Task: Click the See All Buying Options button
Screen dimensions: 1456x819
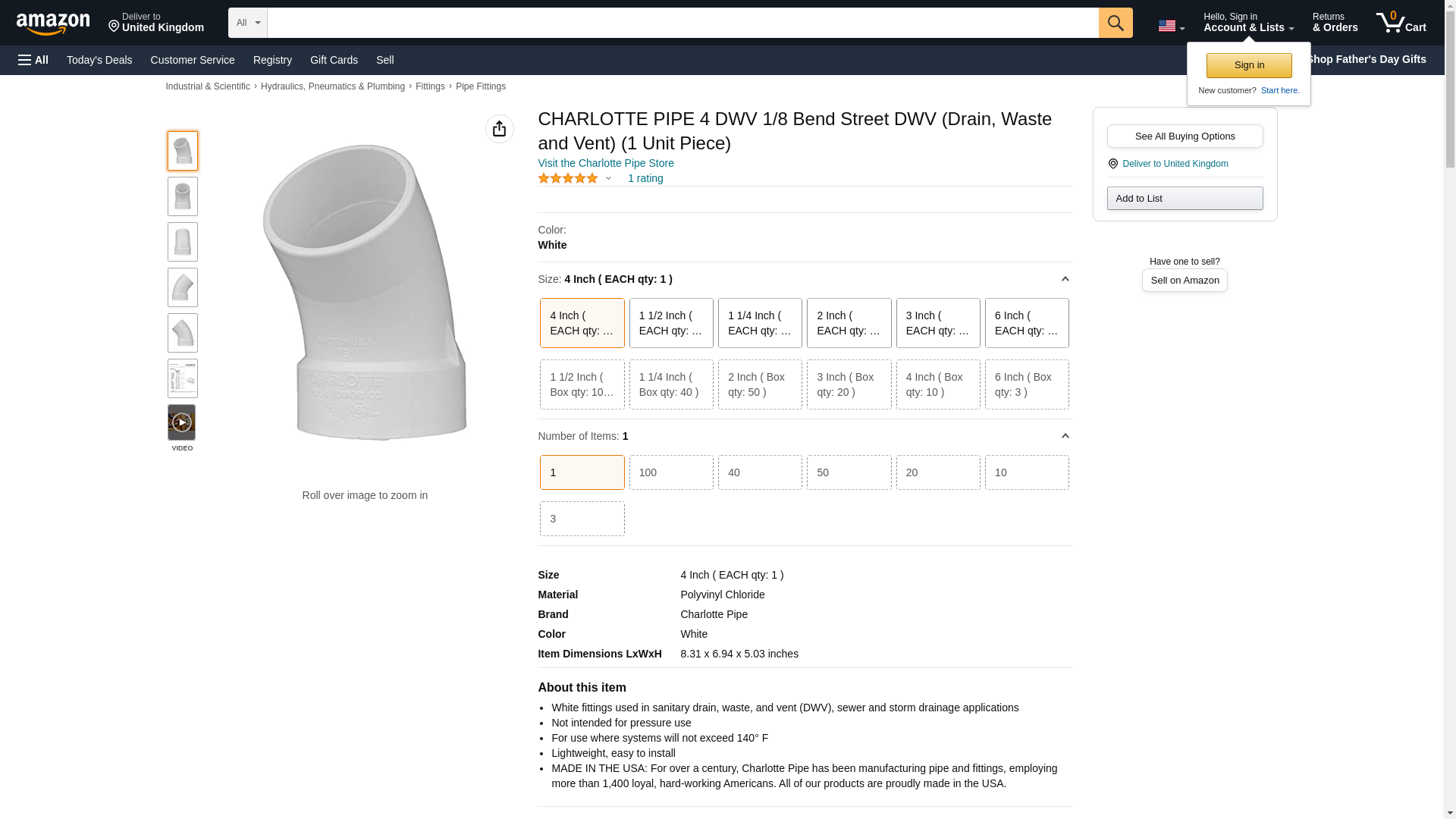Action: (1185, 136)
